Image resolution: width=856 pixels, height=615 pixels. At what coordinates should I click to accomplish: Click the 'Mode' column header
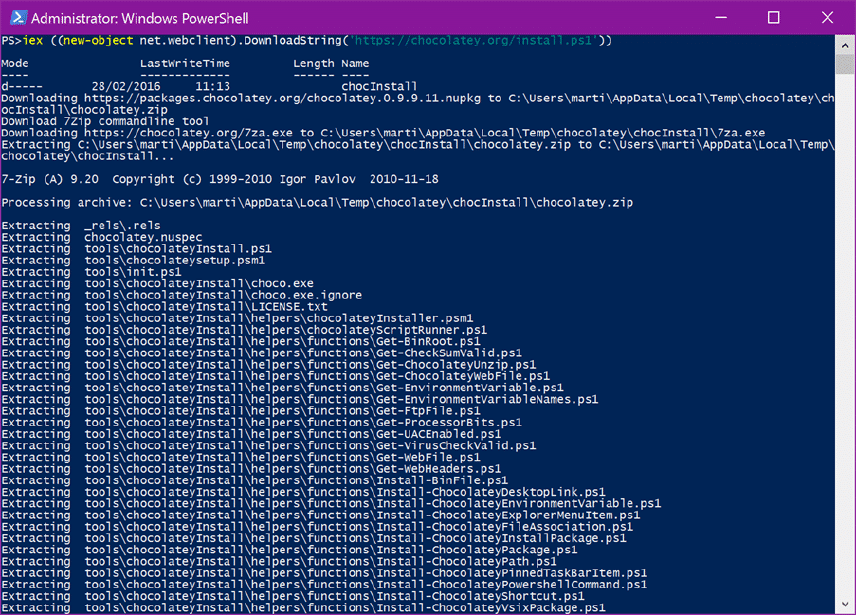pos(15,63)
